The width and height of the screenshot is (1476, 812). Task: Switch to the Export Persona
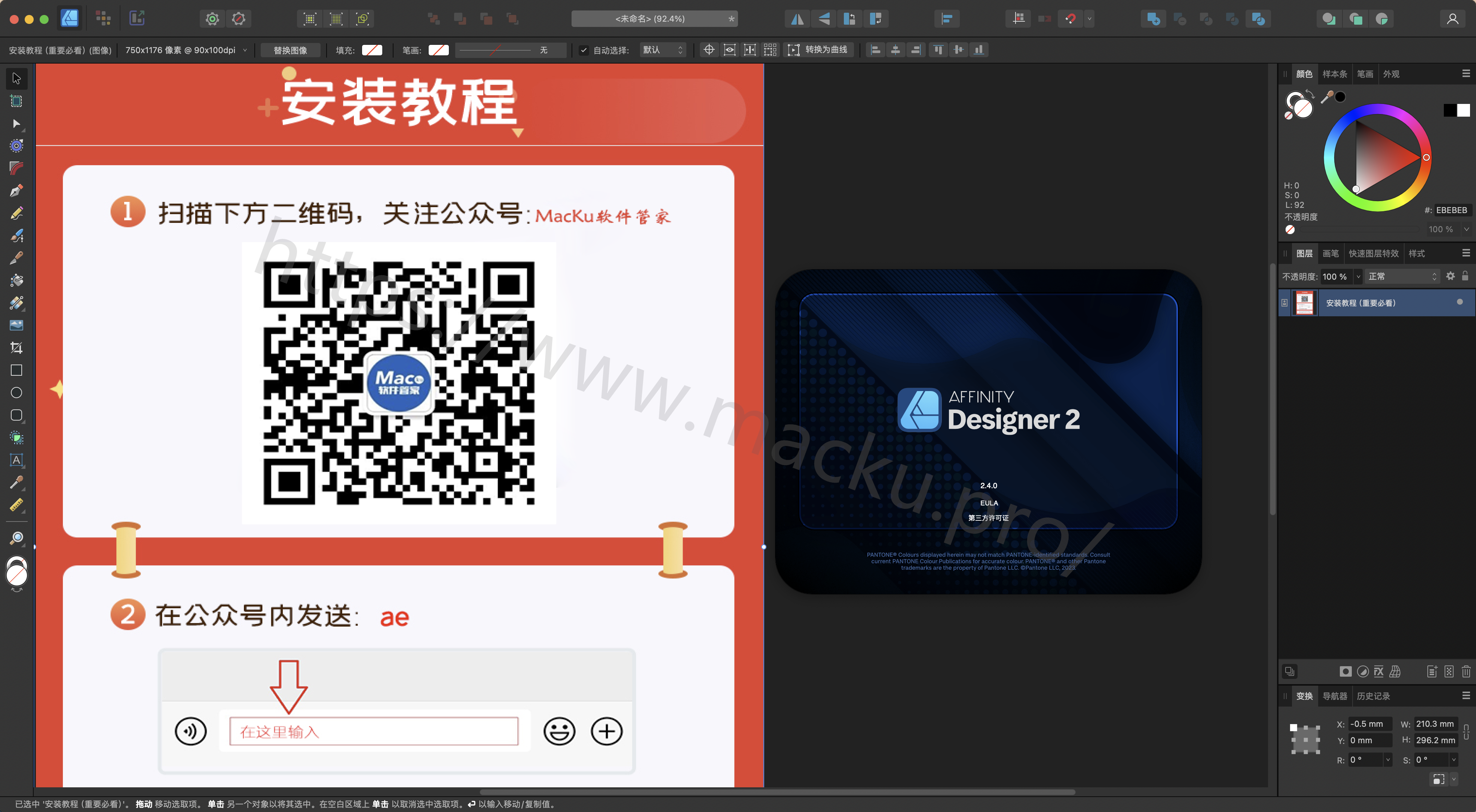(x=137, y=18)
